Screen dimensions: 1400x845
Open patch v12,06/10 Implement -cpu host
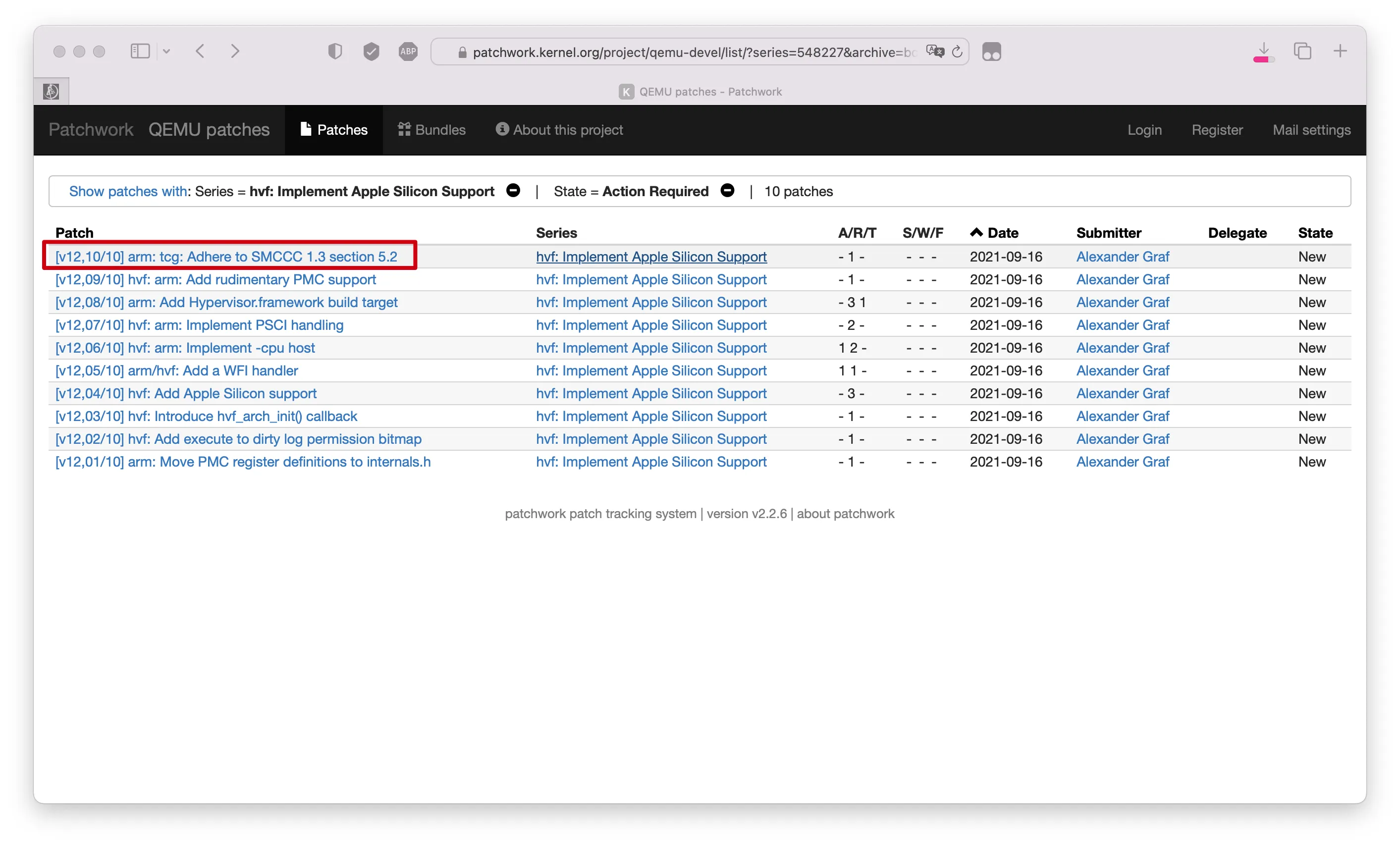185,348
